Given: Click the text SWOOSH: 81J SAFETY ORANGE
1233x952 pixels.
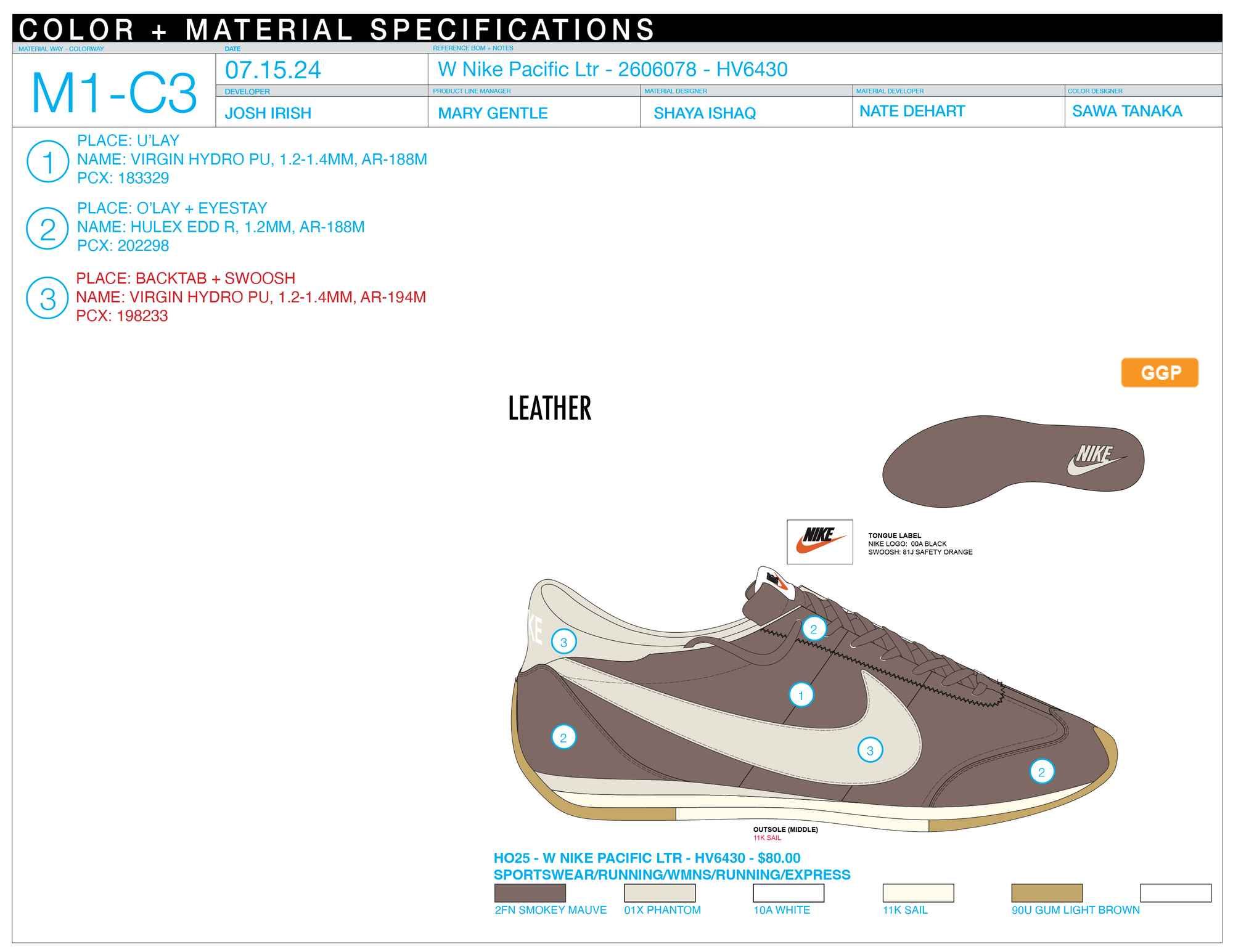Looking at the screenshot, I should tap(920, 552).
